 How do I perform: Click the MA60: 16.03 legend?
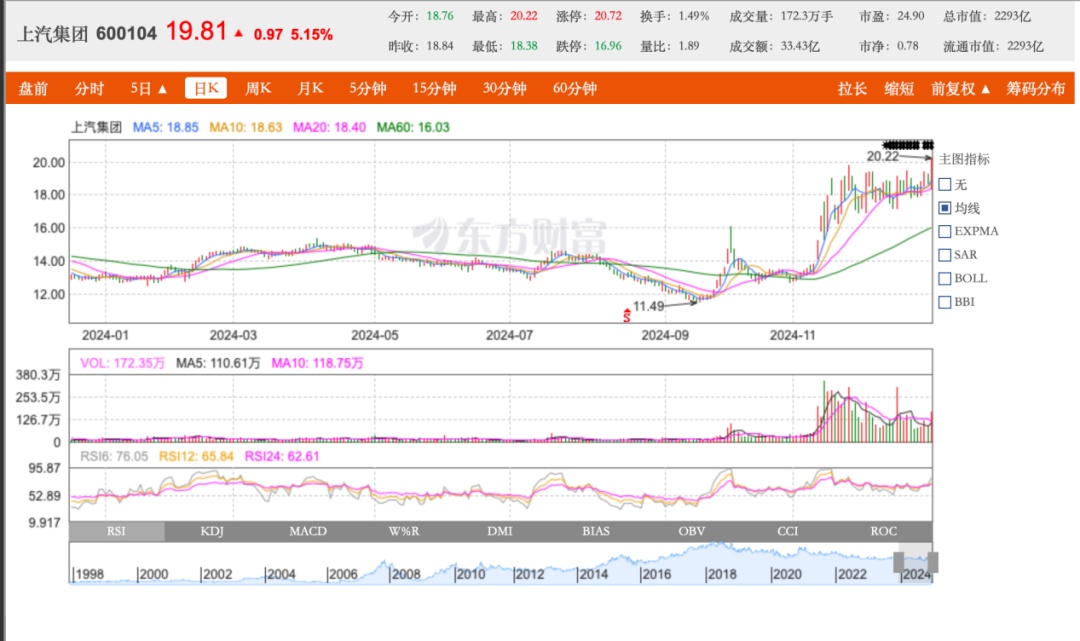(413, 127)
